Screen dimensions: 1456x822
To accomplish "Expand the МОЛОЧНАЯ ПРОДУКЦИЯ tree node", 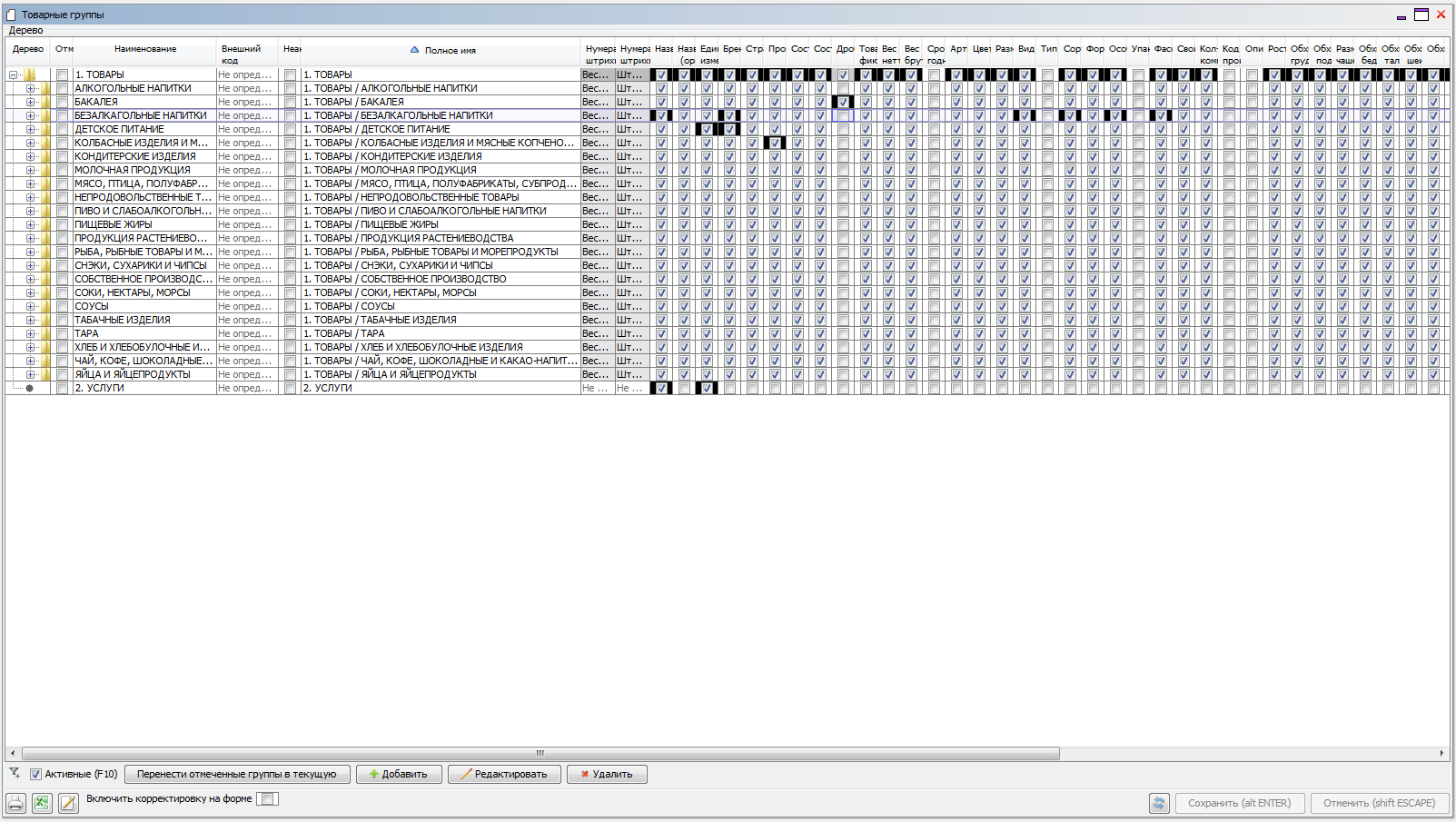I will point(30,170).
